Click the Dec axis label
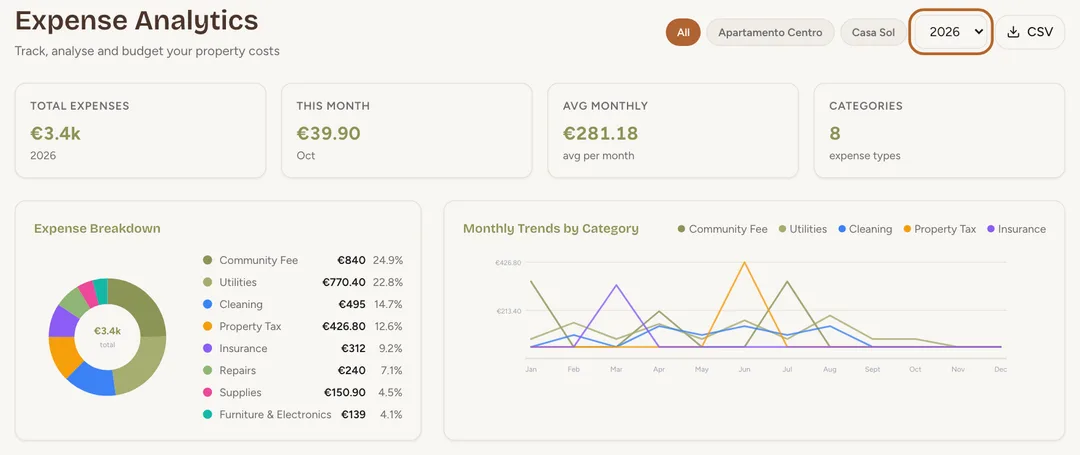 1001,370
